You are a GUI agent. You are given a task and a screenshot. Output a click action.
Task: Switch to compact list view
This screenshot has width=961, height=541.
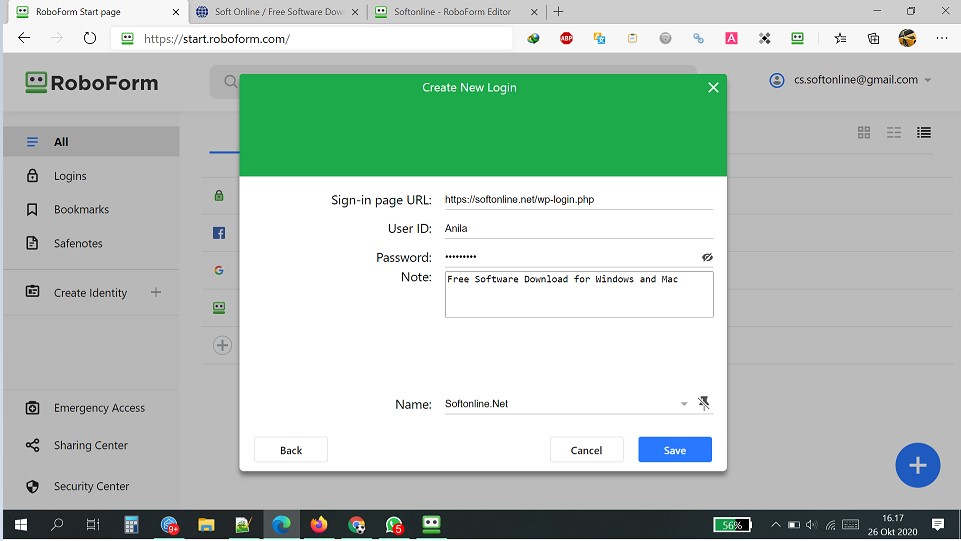click(924, 132)
